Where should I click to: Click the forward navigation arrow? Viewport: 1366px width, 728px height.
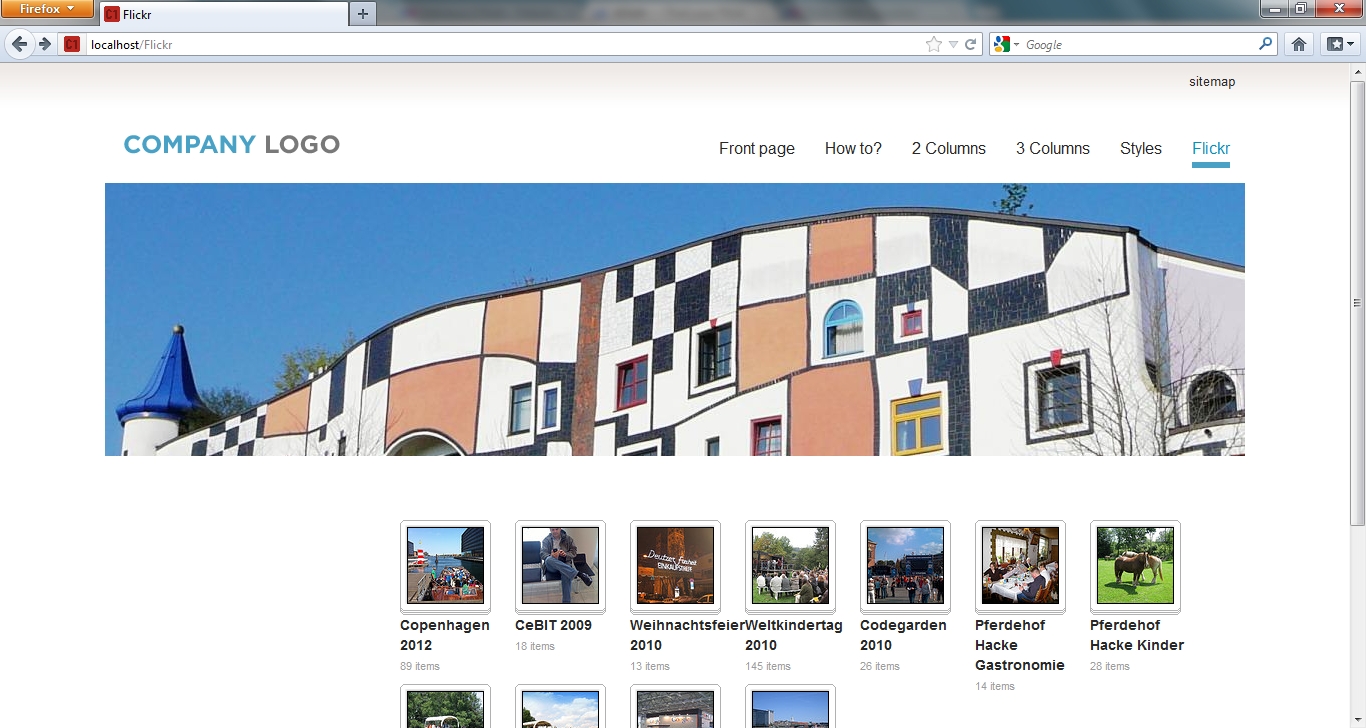pyautogui.click(x=45, y=44)
